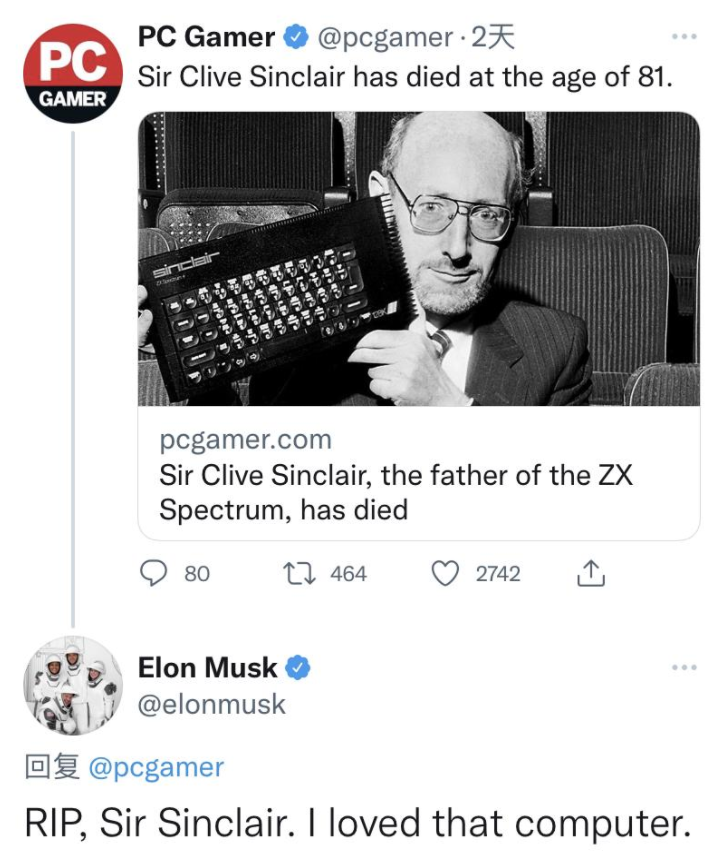Click the PC Gamer display name

point(206,38)
